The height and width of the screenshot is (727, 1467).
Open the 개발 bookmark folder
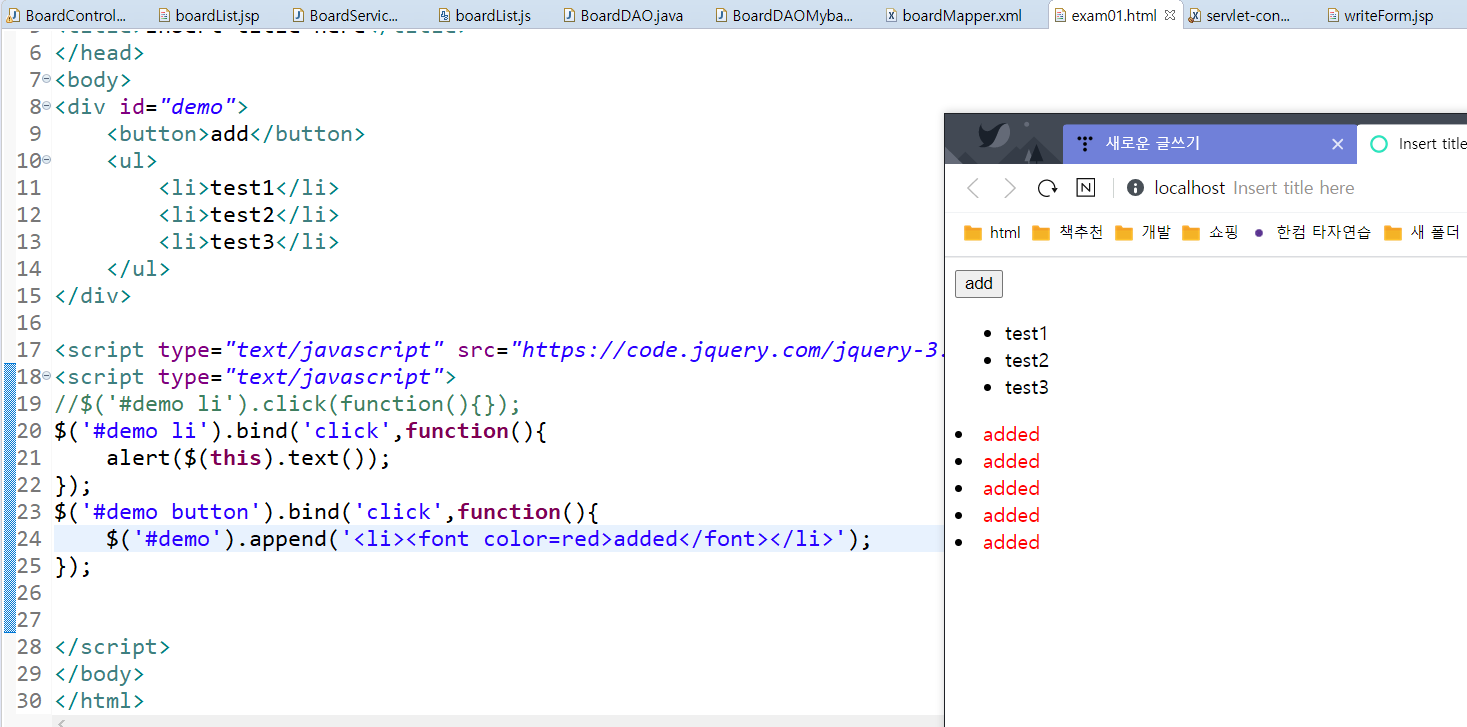[1143, 233]
